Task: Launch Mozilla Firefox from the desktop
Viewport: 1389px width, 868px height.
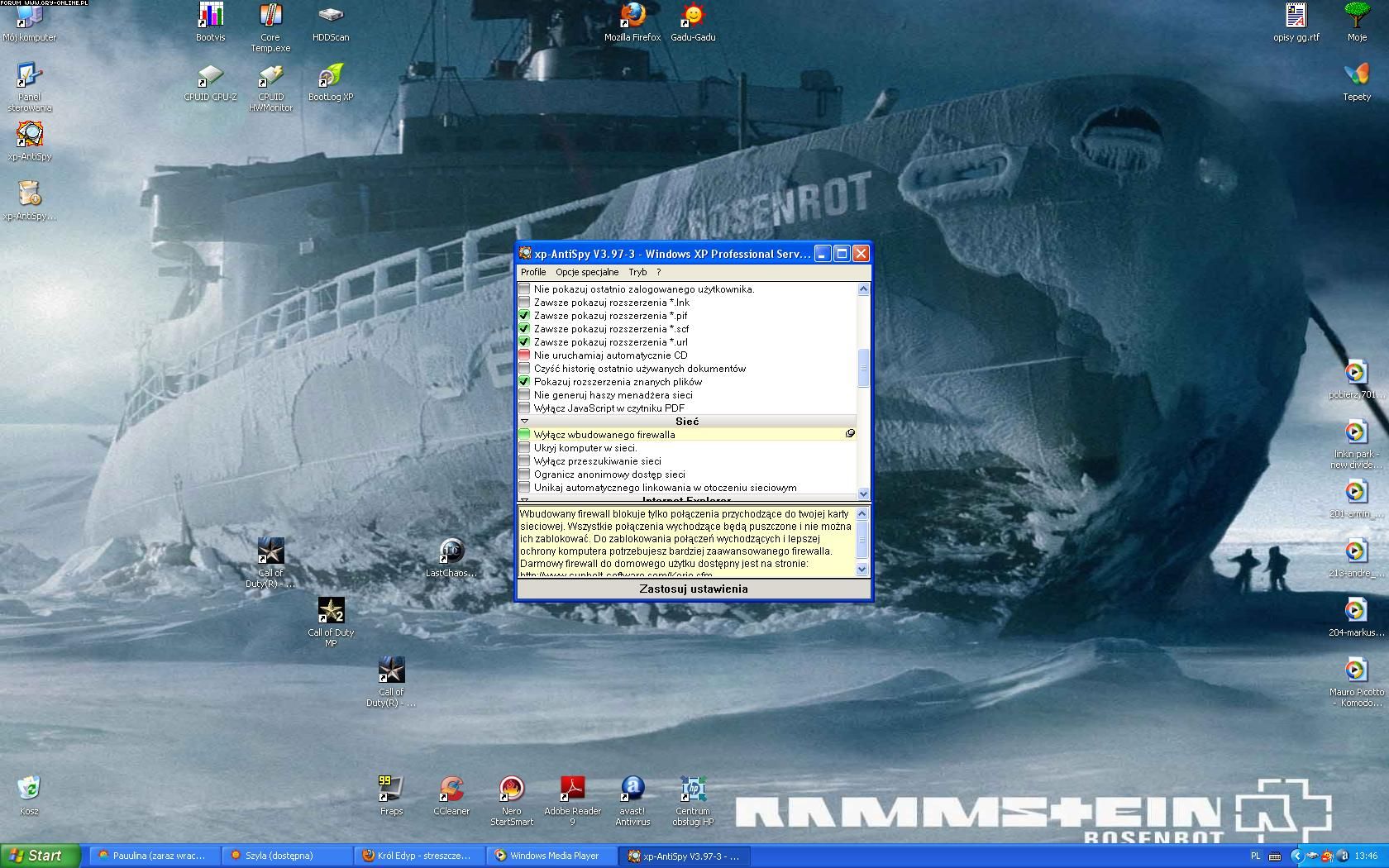Action: pyautogui.click(x=632, y=21)
